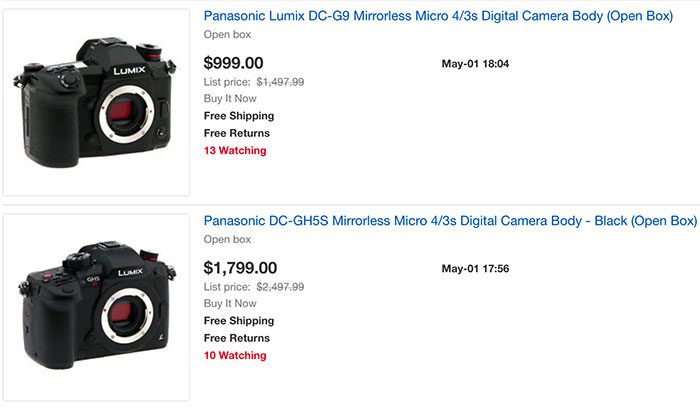Click Free Returns on the GH5S listing

(237, 337)
